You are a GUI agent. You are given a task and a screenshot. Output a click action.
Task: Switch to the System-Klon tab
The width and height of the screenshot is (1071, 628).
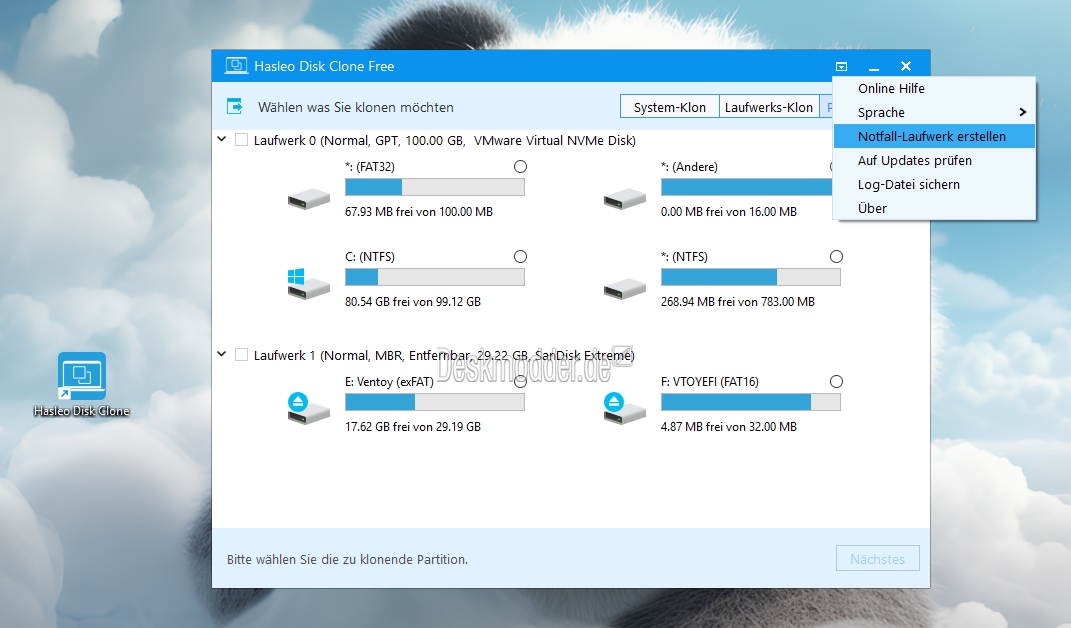669,107
